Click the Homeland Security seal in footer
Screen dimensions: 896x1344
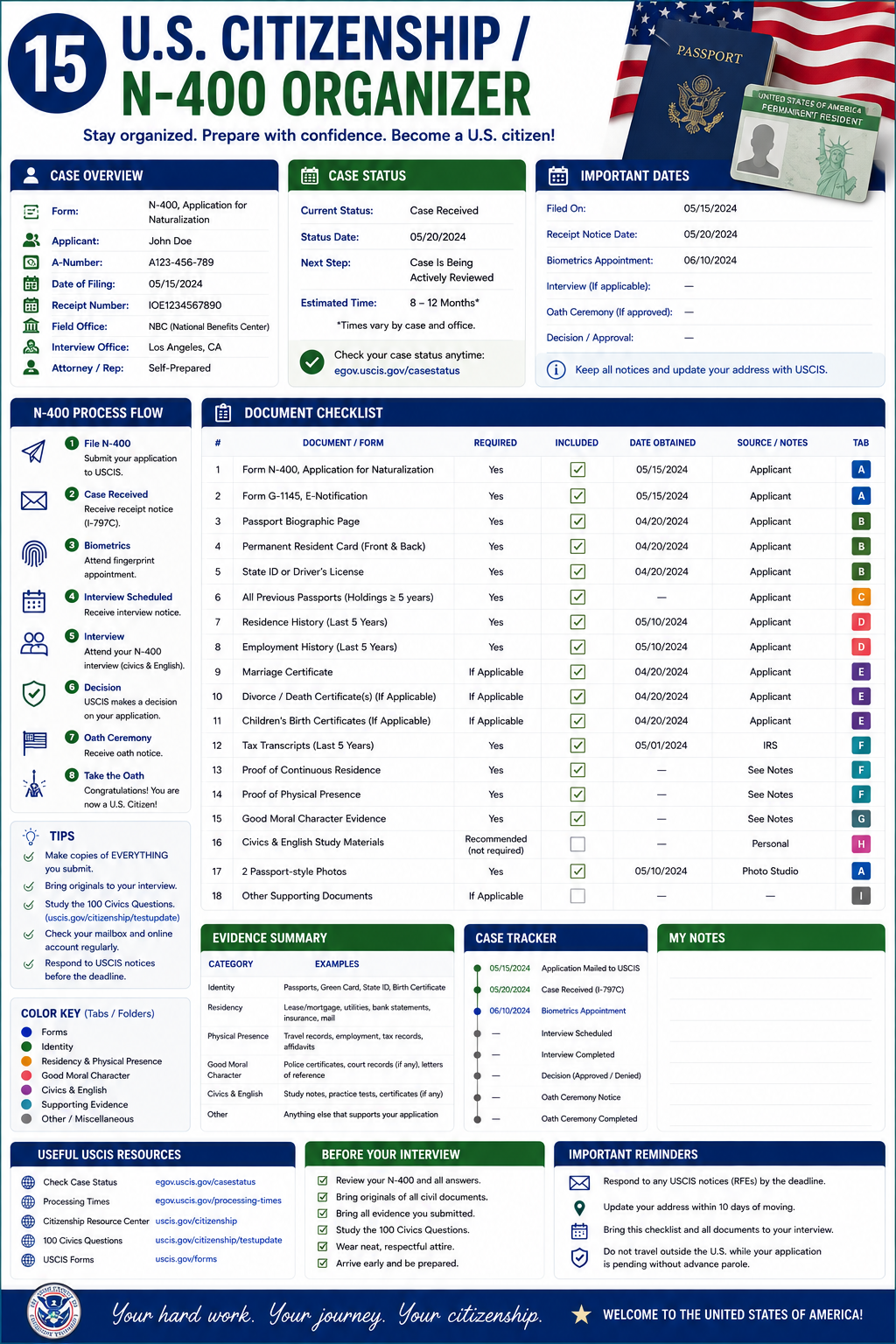(x=54, y=1311)
